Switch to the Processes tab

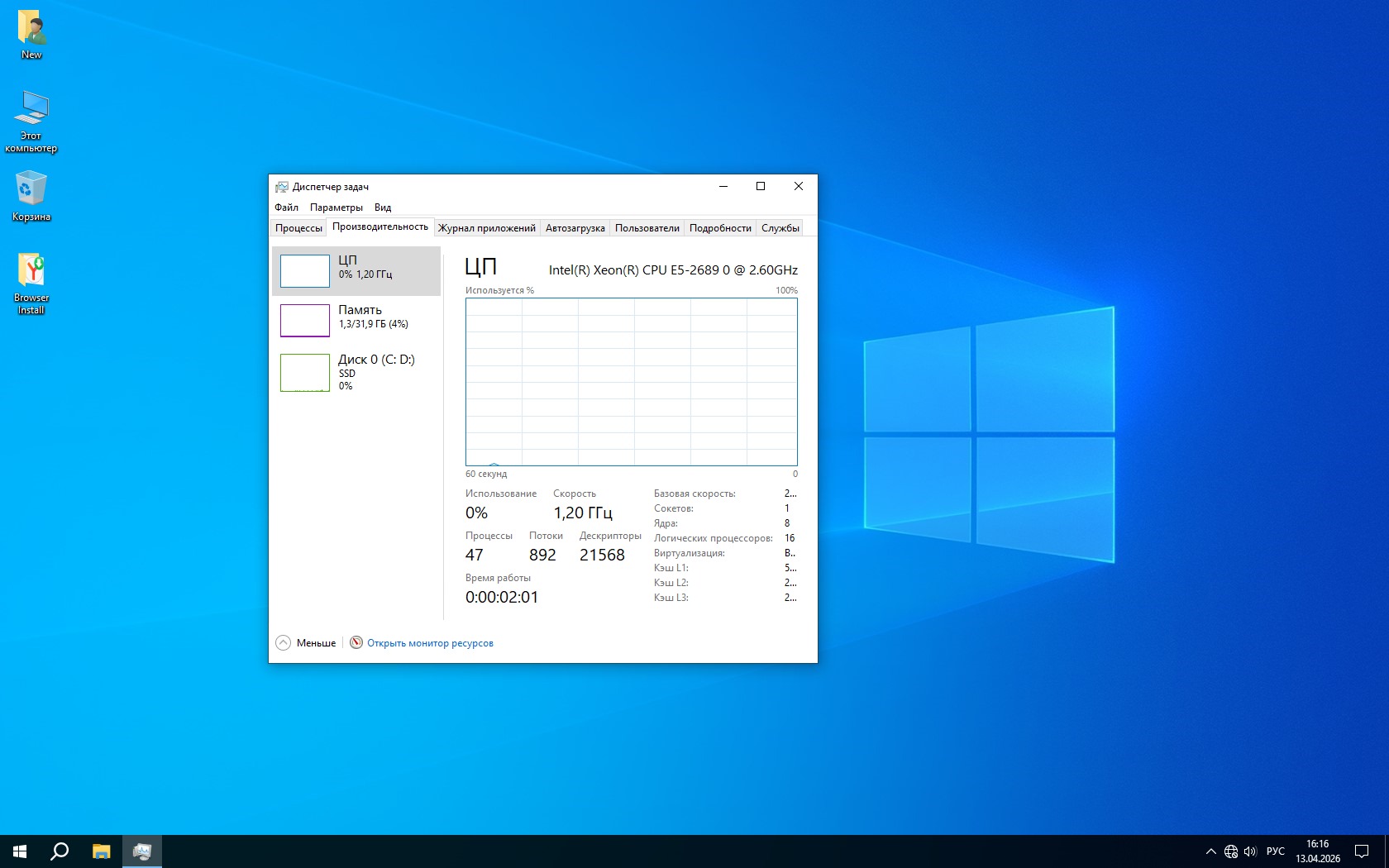(x=298, y=228)
